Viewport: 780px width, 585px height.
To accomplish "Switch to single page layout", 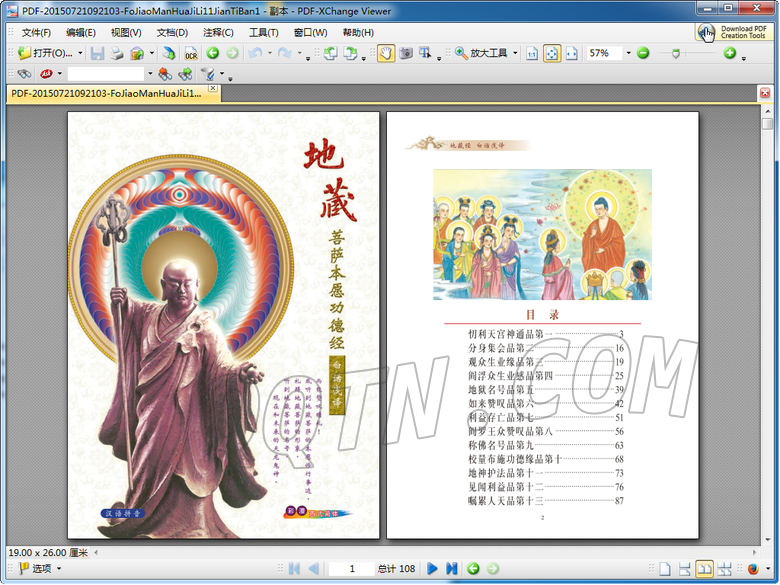I will pos(665,569).
